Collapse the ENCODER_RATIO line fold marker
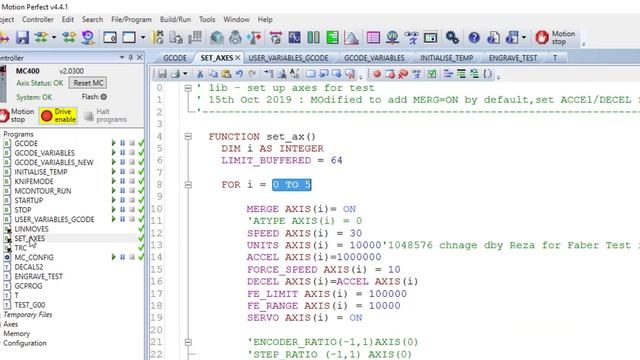This screenshot has width=640, height=360. tap(188, 342)
